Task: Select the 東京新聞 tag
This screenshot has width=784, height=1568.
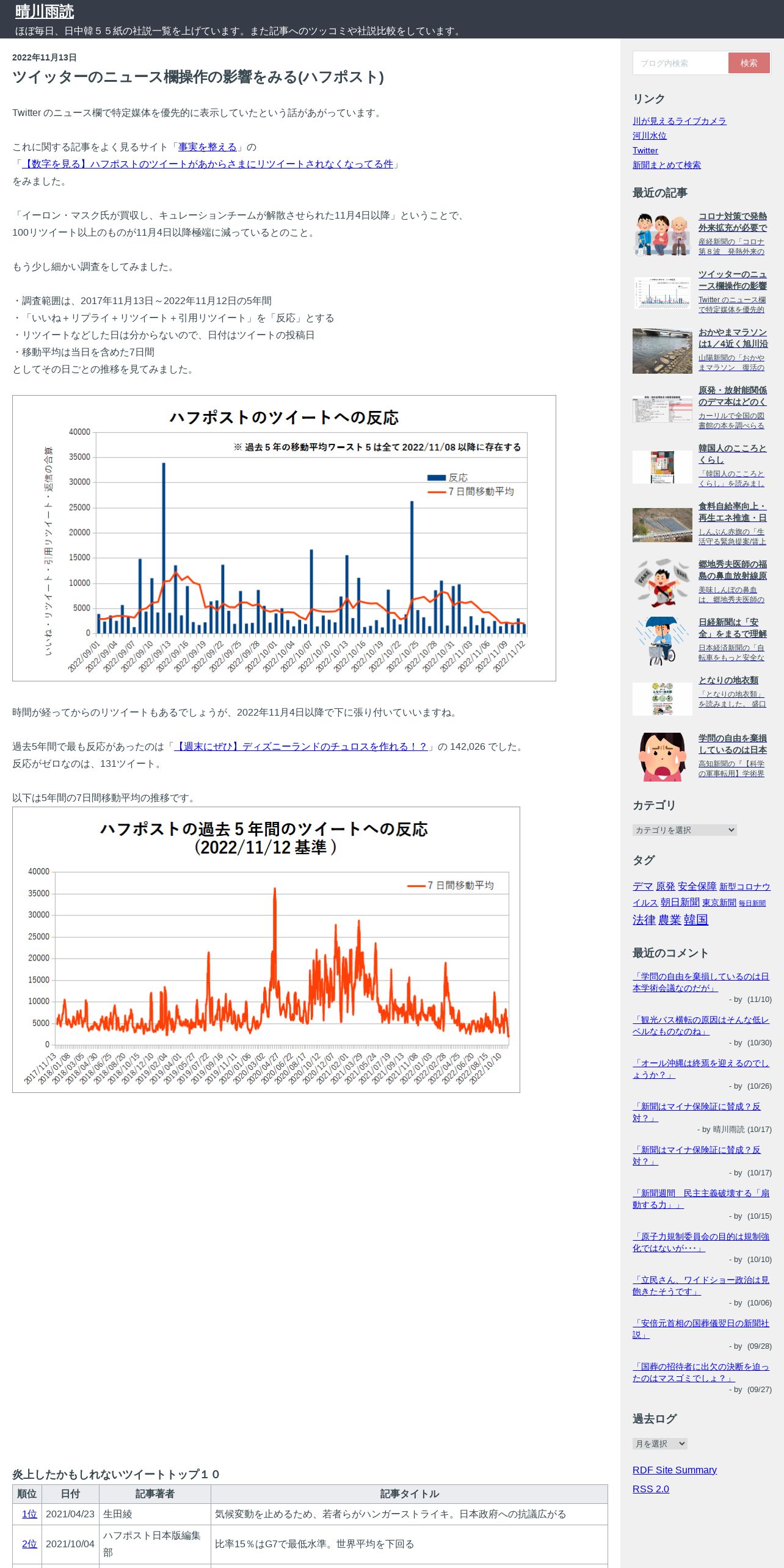Action: pyautogui.click(x=719, y=902)
